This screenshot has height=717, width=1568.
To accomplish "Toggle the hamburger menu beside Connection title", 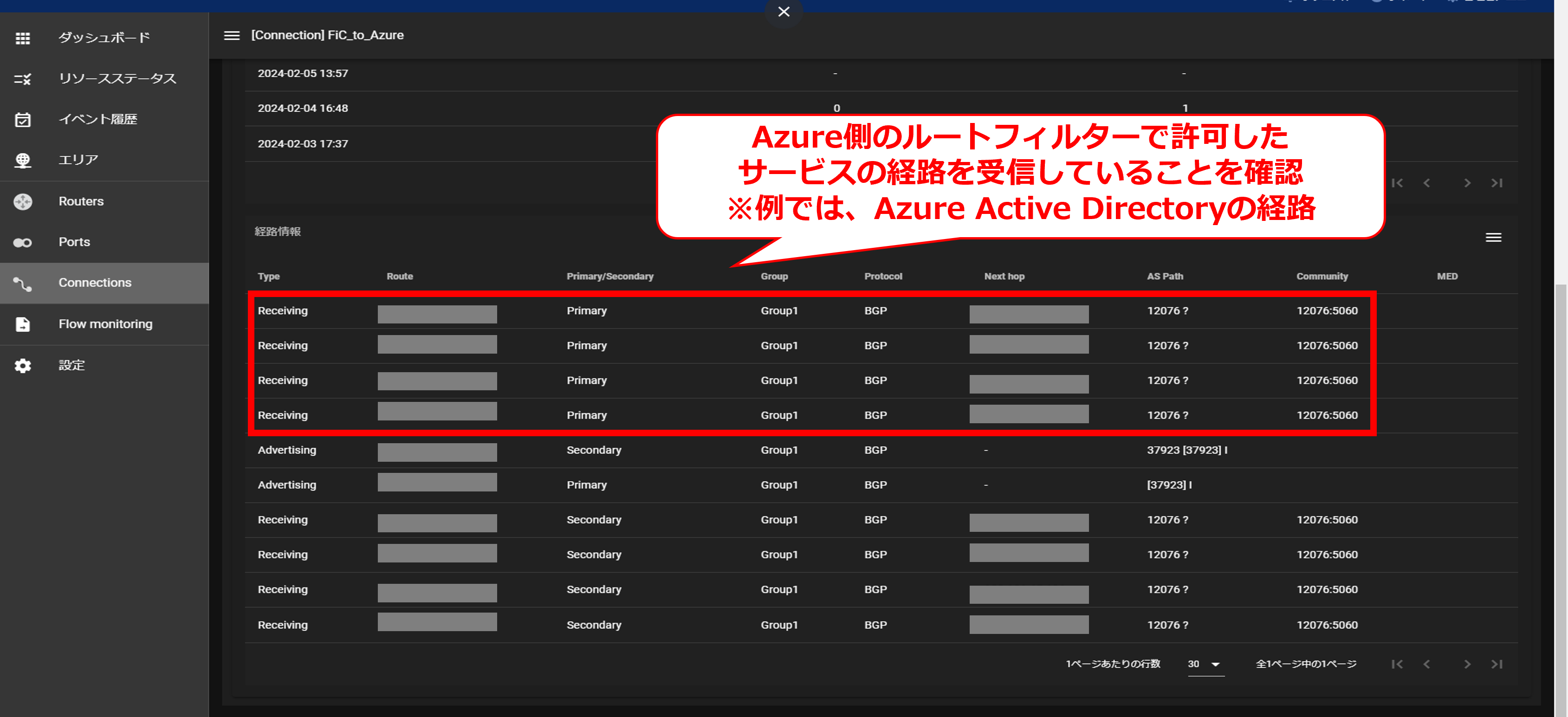I will (x=232, y=36).
